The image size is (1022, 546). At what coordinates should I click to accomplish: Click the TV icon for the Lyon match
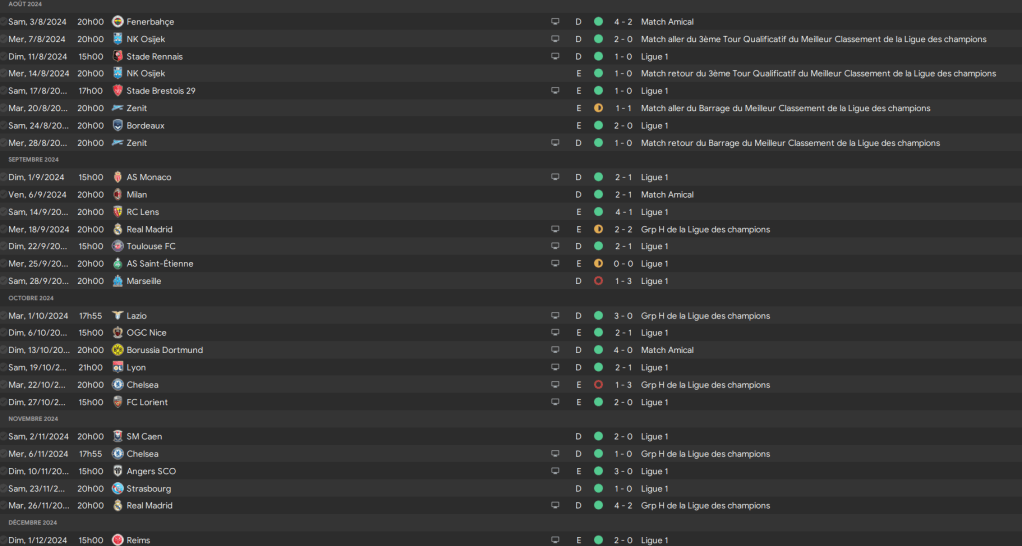tap(555, 368)
